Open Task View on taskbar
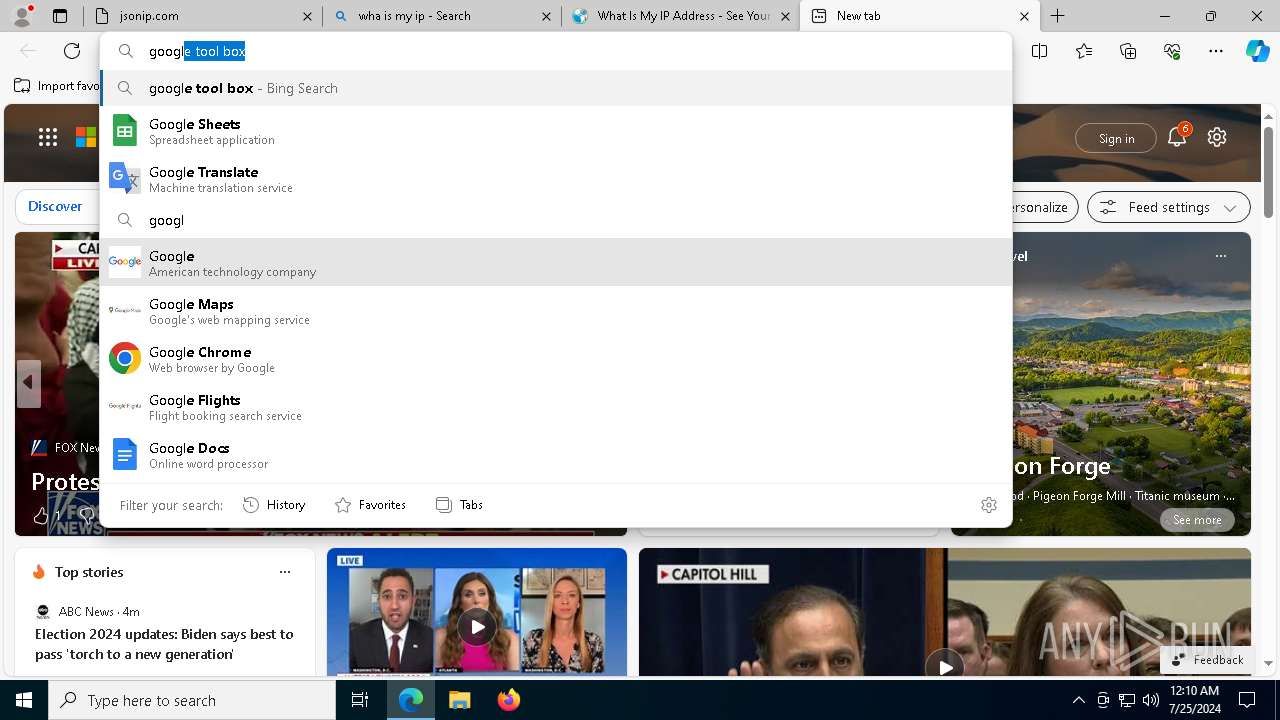Image resolution: width=1280 pixels, height=720 pixels. click(x=360, y=700)
